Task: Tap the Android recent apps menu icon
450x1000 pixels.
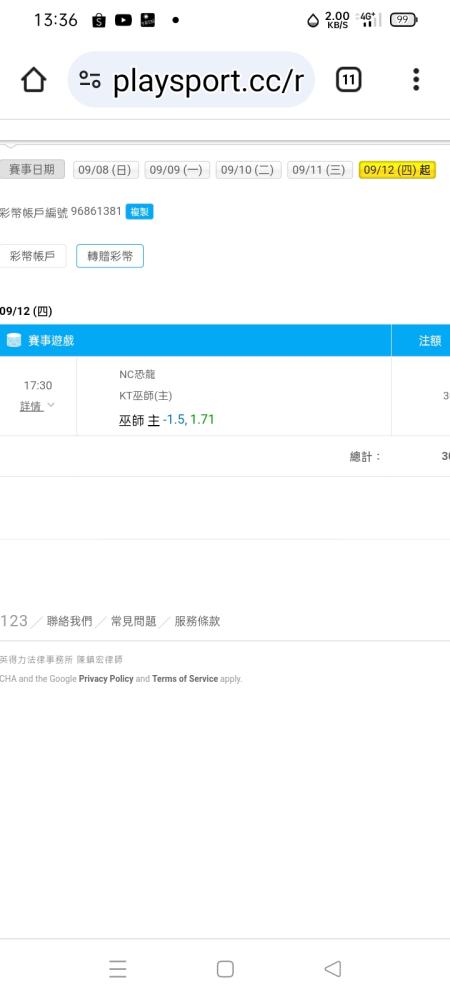Action: [x=118, y=969]
